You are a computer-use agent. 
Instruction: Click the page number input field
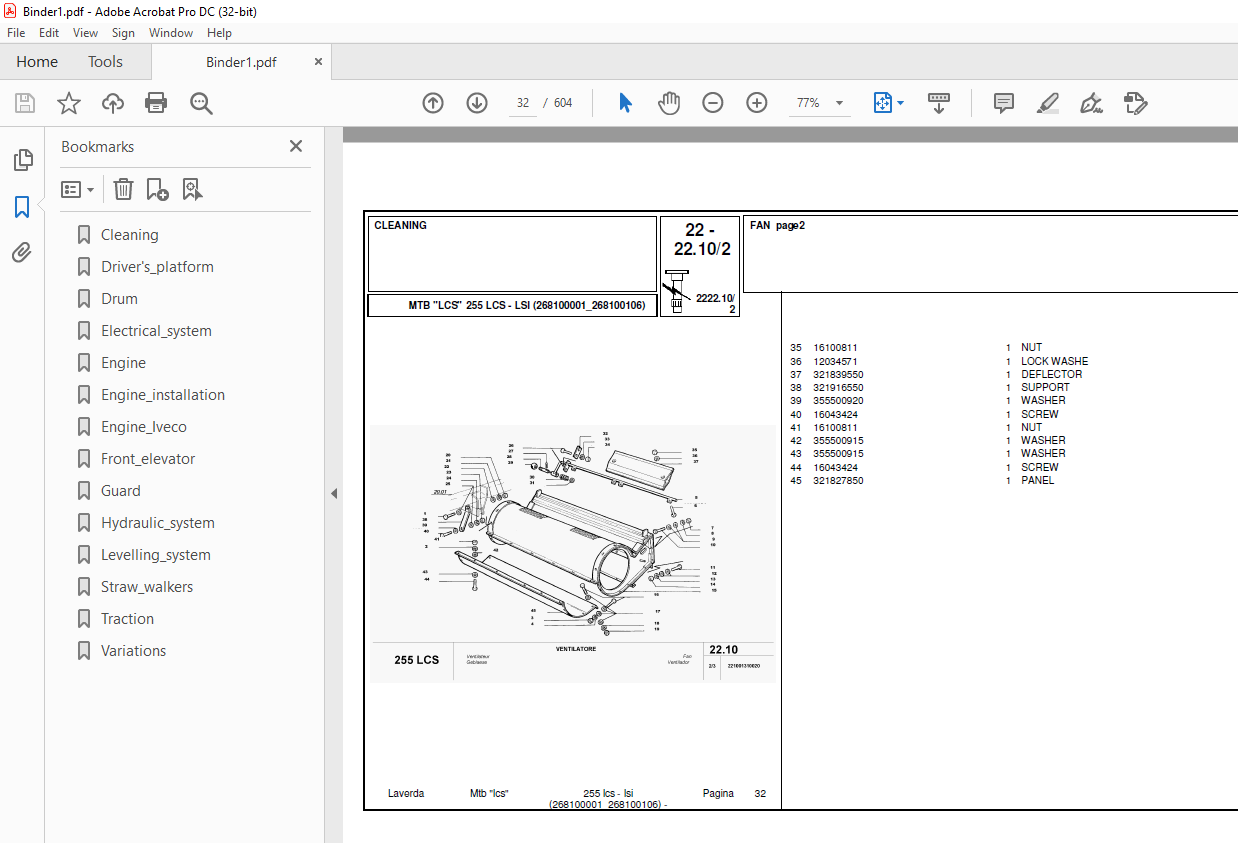pyautogui.click(x=523, y=103)
